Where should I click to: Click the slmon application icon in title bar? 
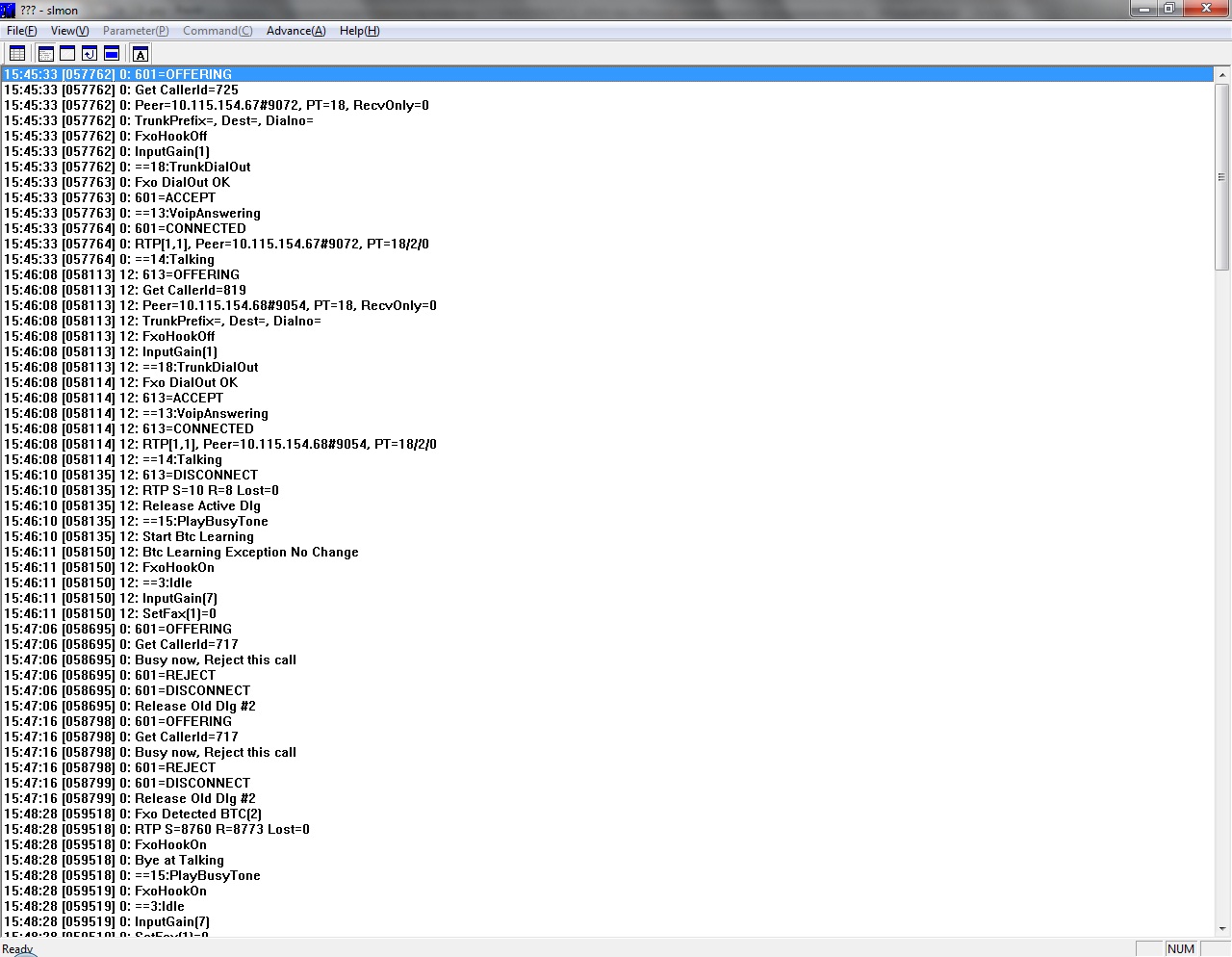(x=9, y=10)
